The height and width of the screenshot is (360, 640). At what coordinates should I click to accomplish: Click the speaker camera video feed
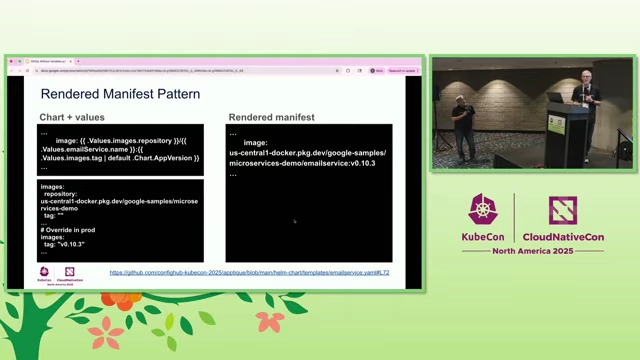pyautogui.click(x=532, y=113)
